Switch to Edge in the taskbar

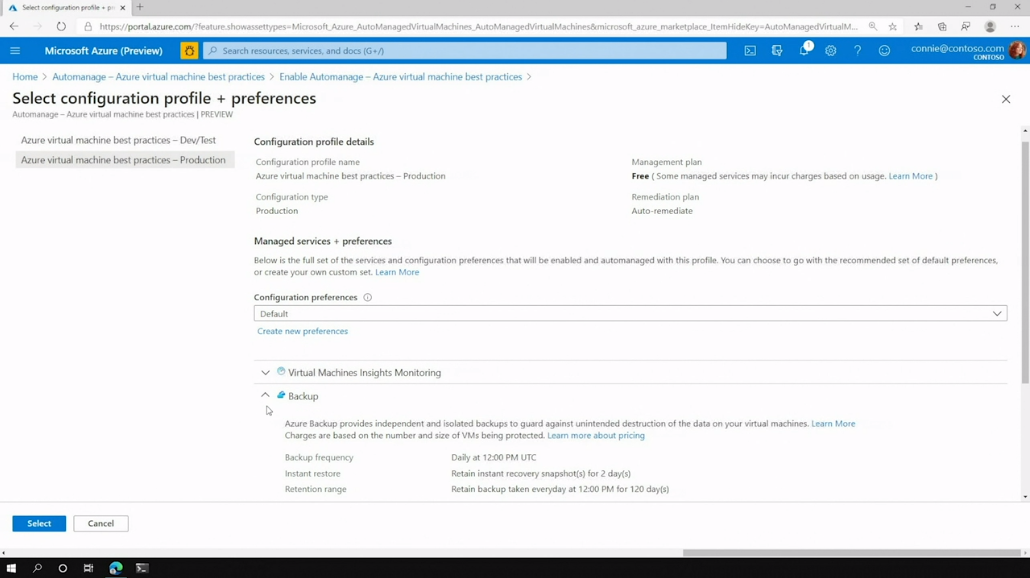pos(116,568)
